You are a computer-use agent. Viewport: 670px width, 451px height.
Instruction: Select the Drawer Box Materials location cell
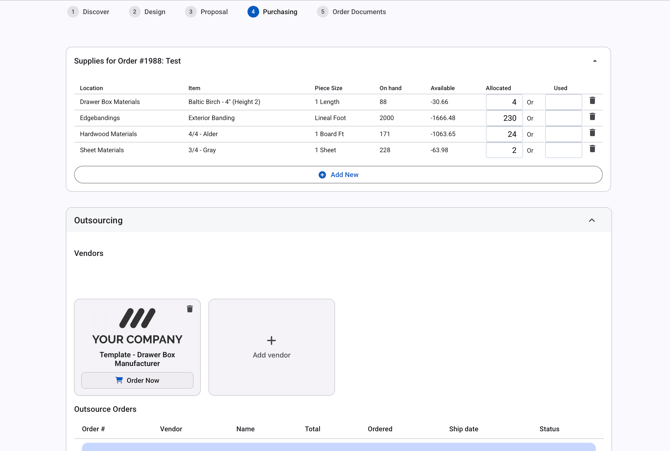coord(110,102)
